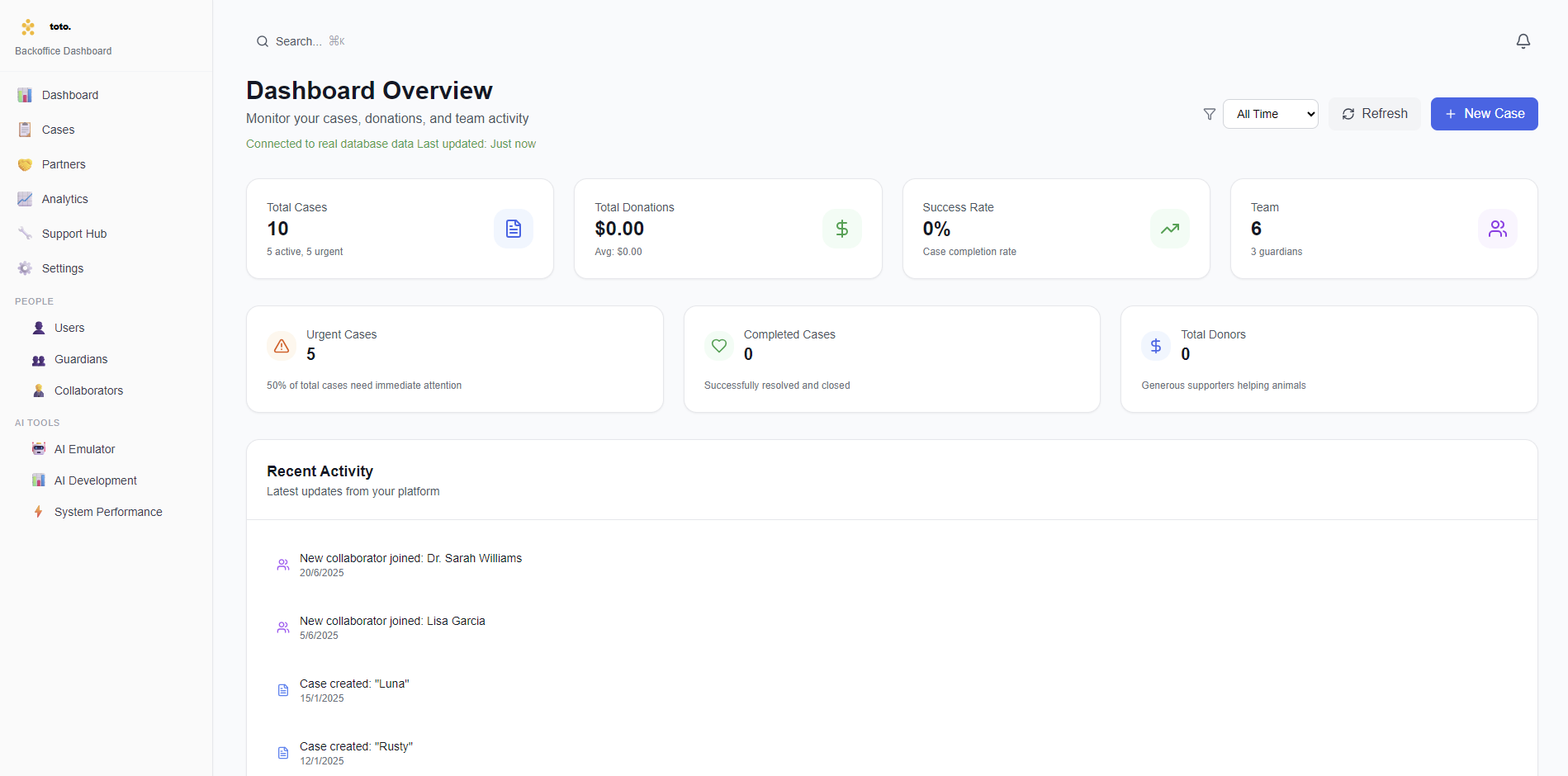Viewport: 1568px width, 776px height.
Task: Click the Analytics chart icon in sidebar
Action: coord(25,199)
